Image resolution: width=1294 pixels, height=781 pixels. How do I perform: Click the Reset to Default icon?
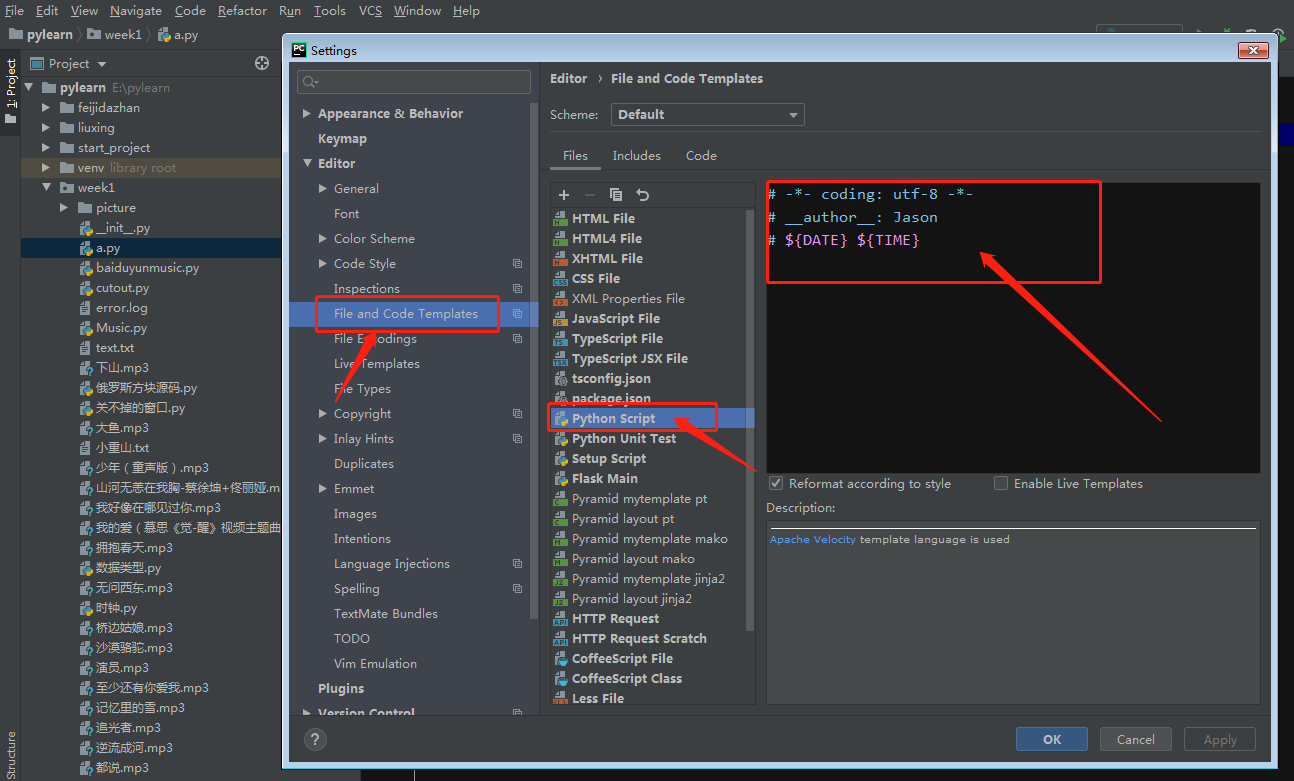pyautogui.click(x=643, y=195)
